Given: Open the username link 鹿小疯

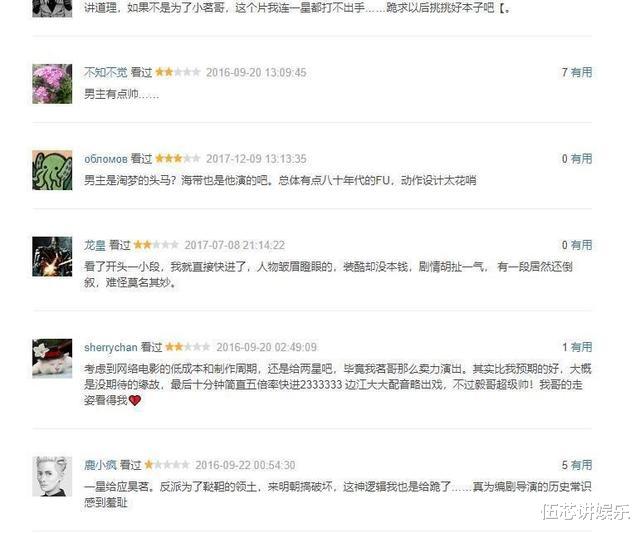Looking at the screenshot, I should click(x=100, y=465).
